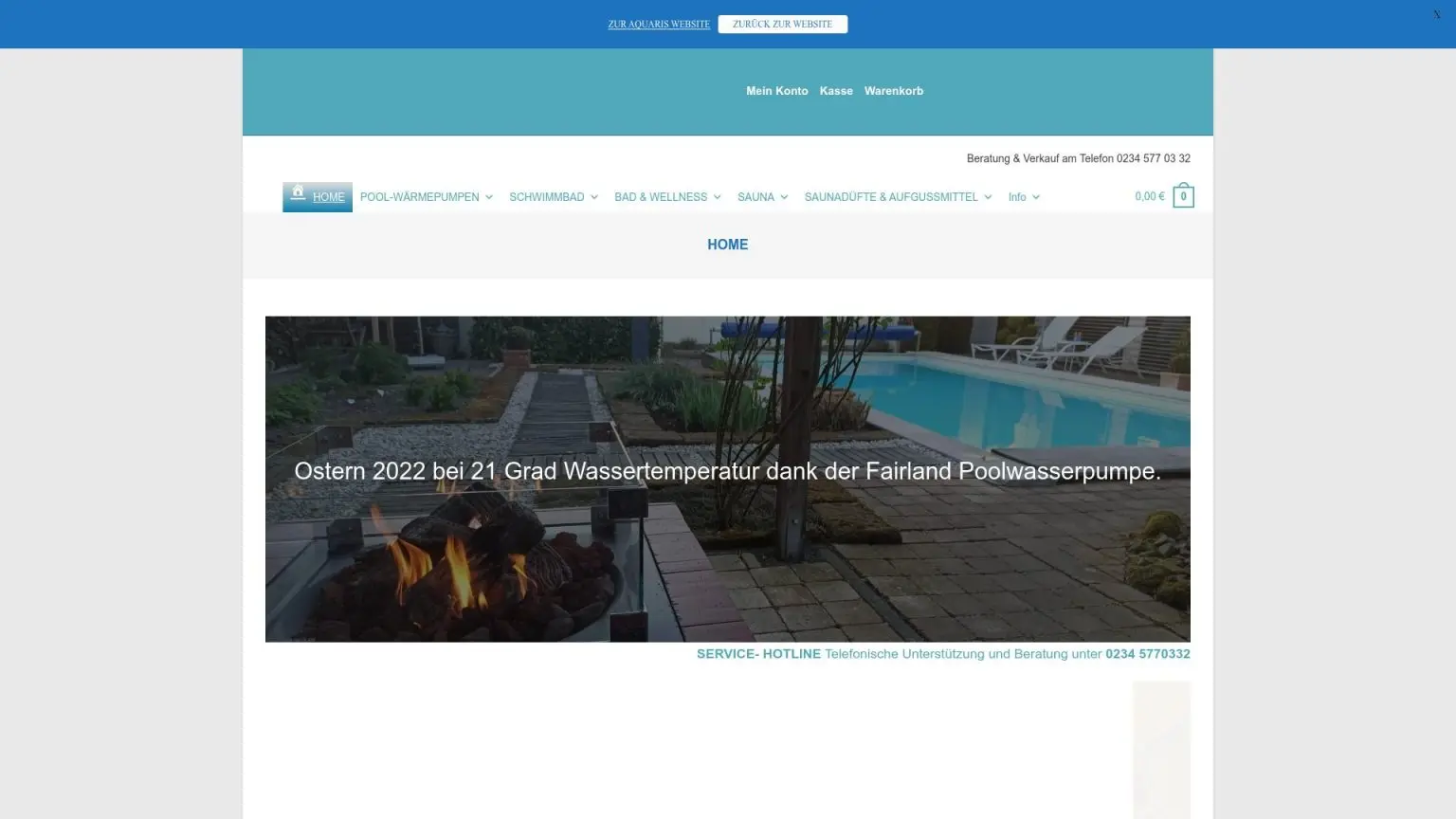The height and width of the screenshot is (819, 1456).
Task: Open the Kasse checkout link
Action: point(836,91)
